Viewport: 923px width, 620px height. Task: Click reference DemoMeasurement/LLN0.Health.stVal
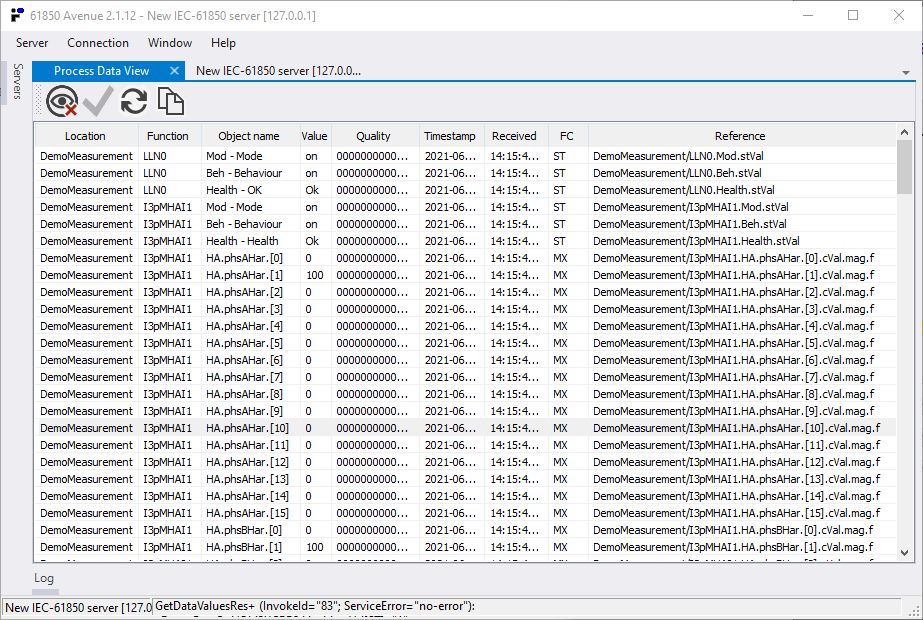683,190
